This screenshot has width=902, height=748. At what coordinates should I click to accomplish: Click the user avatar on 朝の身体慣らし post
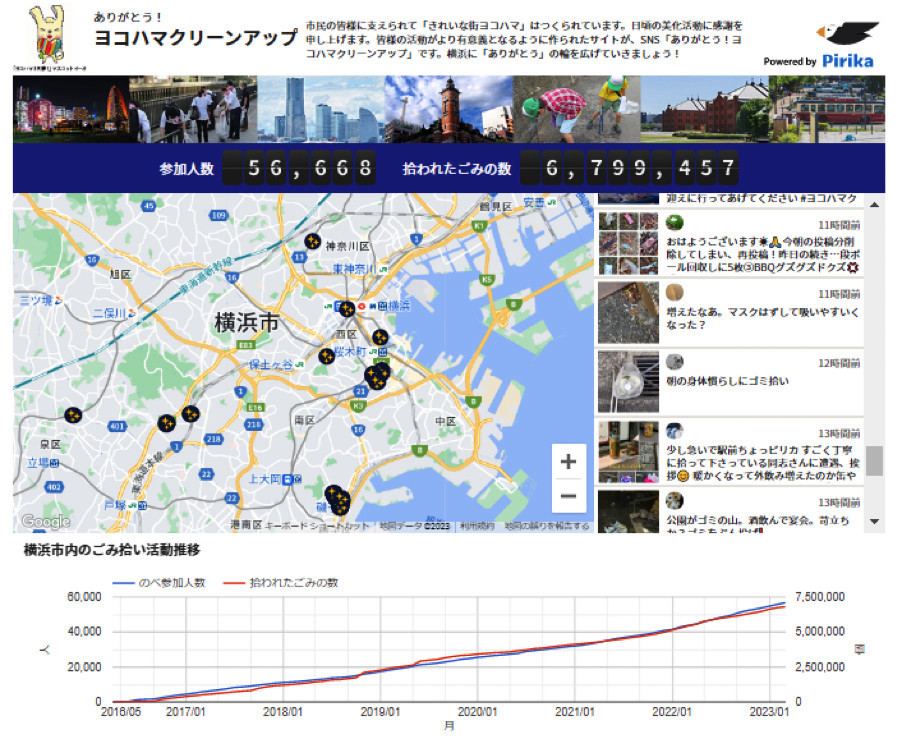point(674,362)
